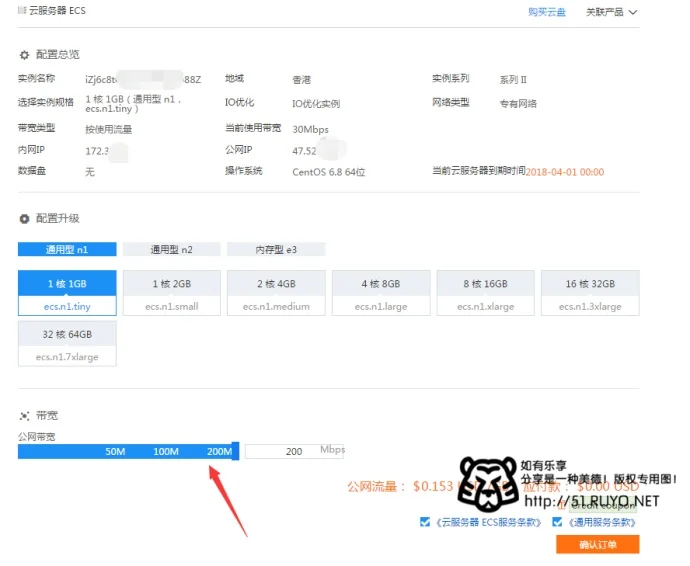Expand the 关联产品 dropdown
This screenshot has width=690, height=566.
611,12
